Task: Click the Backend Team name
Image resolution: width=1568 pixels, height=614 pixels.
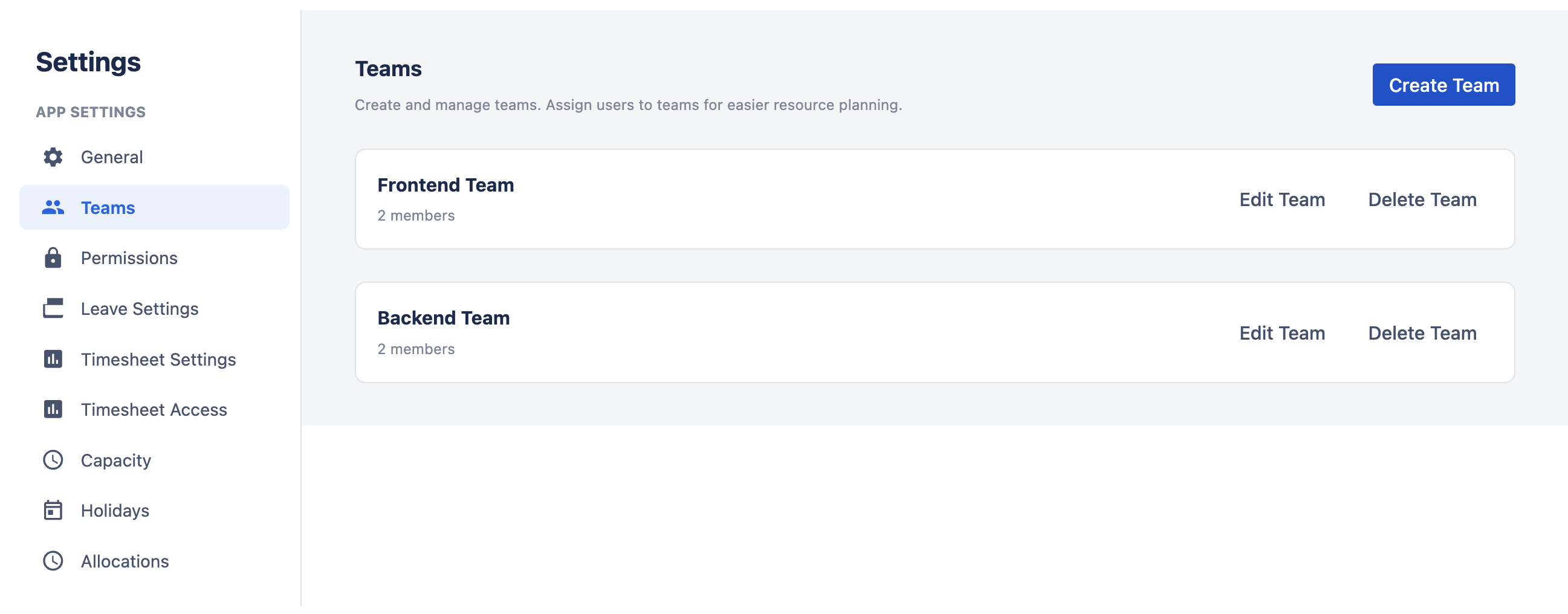Action: 443,317
